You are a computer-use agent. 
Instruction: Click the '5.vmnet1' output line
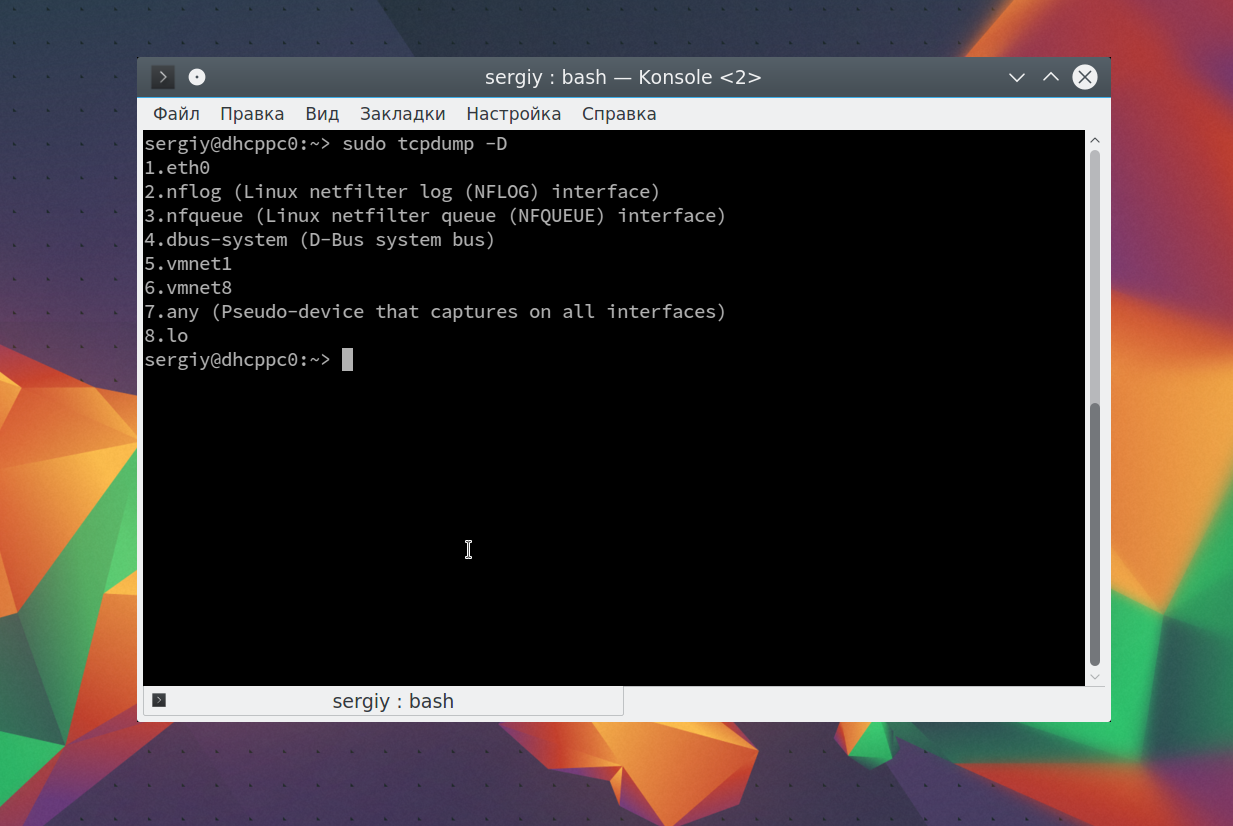click(188, 264)
